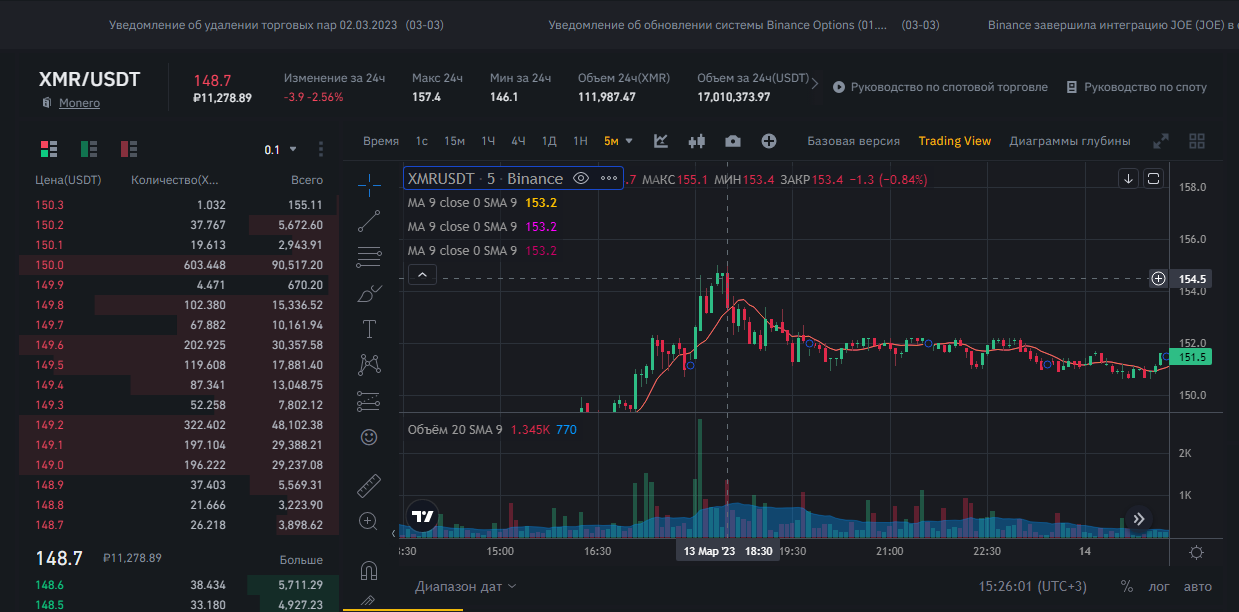Select the 148.6 buy order price row
The image size is (1239, 612).
pos(179,585)
